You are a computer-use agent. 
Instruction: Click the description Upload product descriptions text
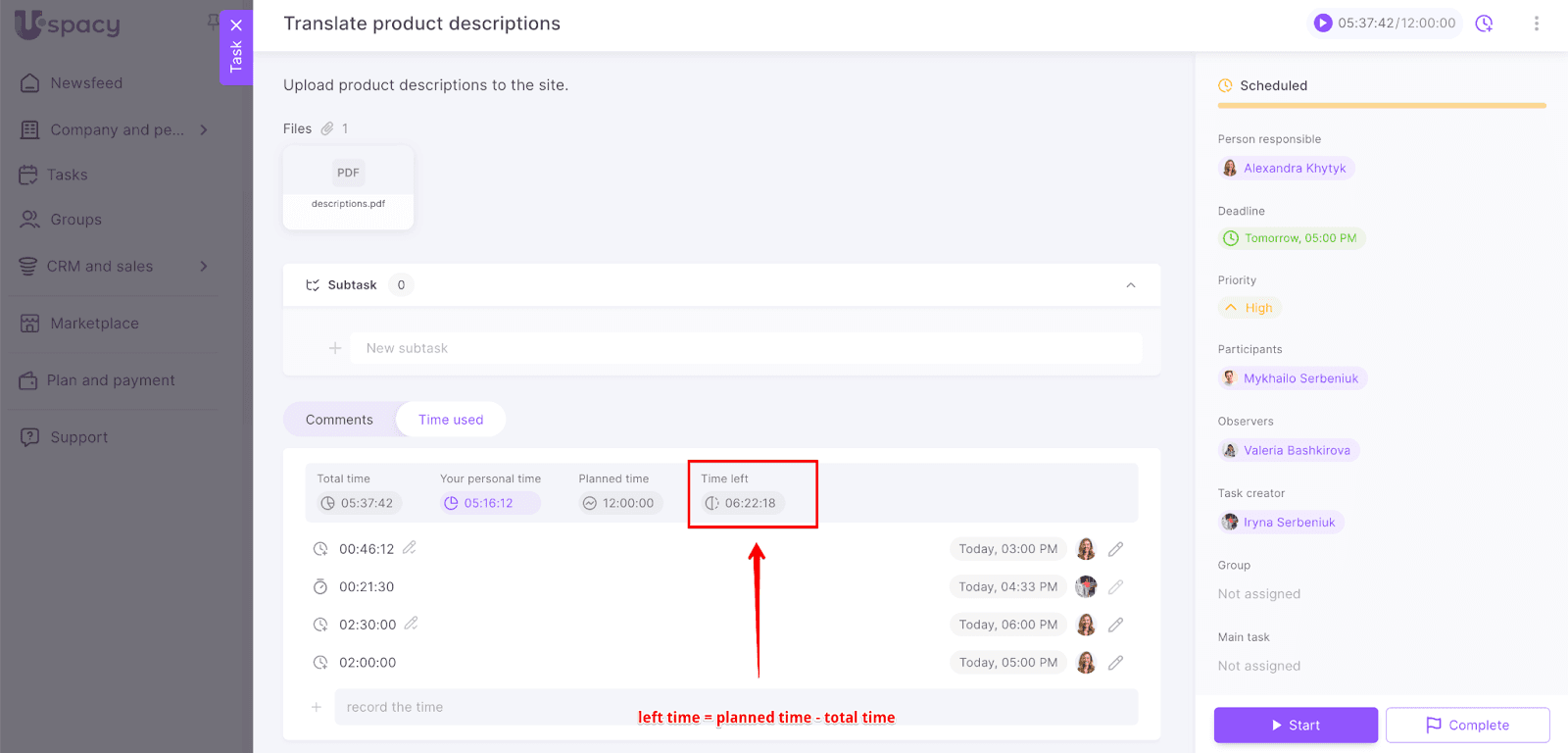tap(425, 85)
